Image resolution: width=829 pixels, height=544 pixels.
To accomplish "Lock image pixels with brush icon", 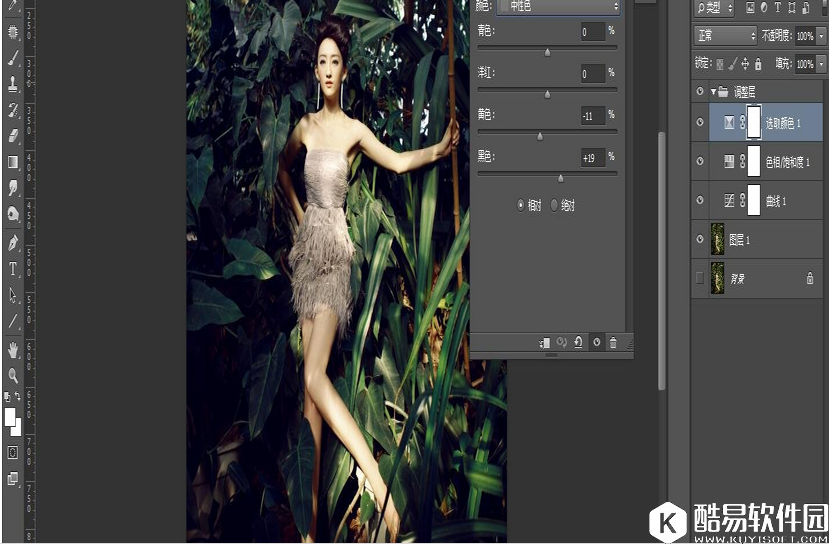I will 732,64.
